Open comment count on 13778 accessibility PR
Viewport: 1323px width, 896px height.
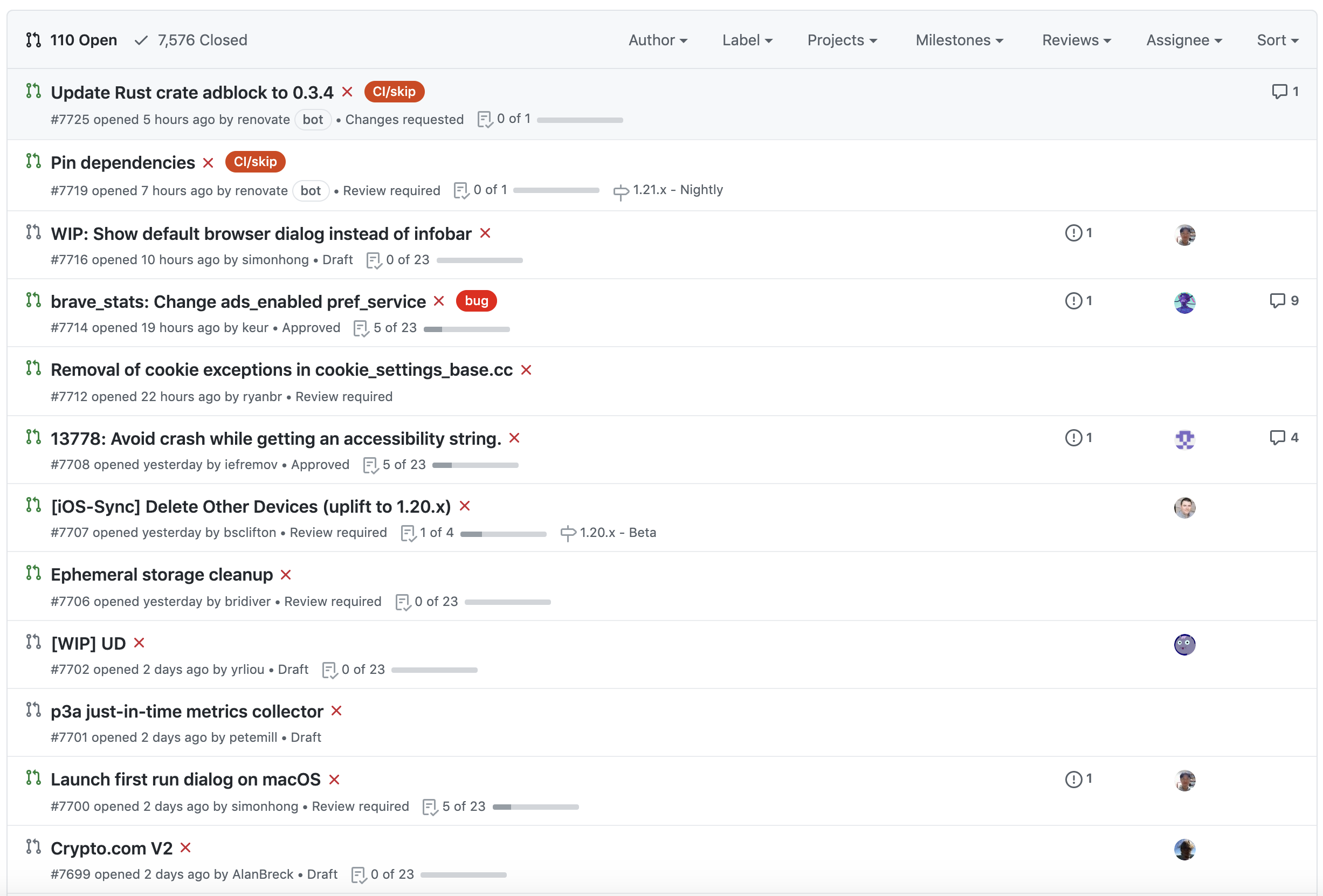tap(1283, 437)
